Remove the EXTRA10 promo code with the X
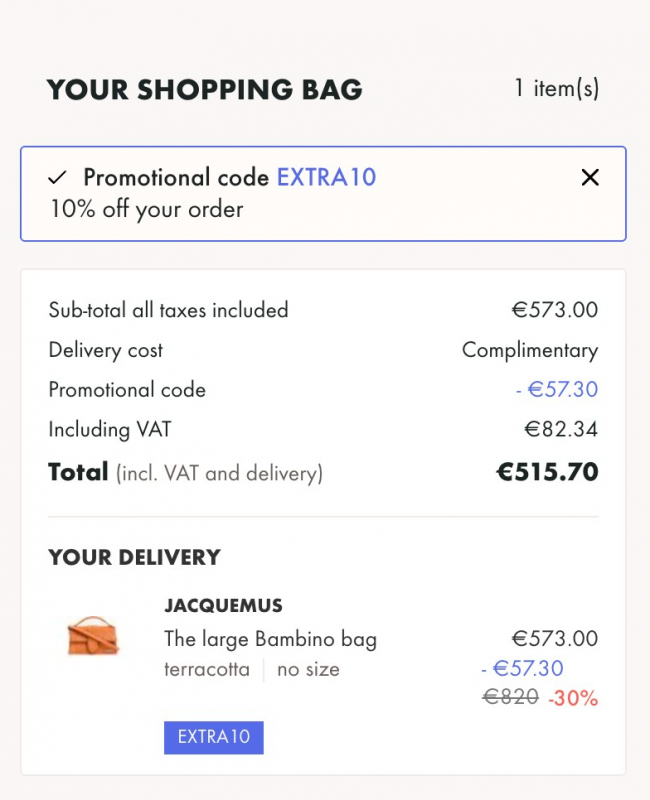This screenshot has width=650, height=800. [x=590, y=178]
